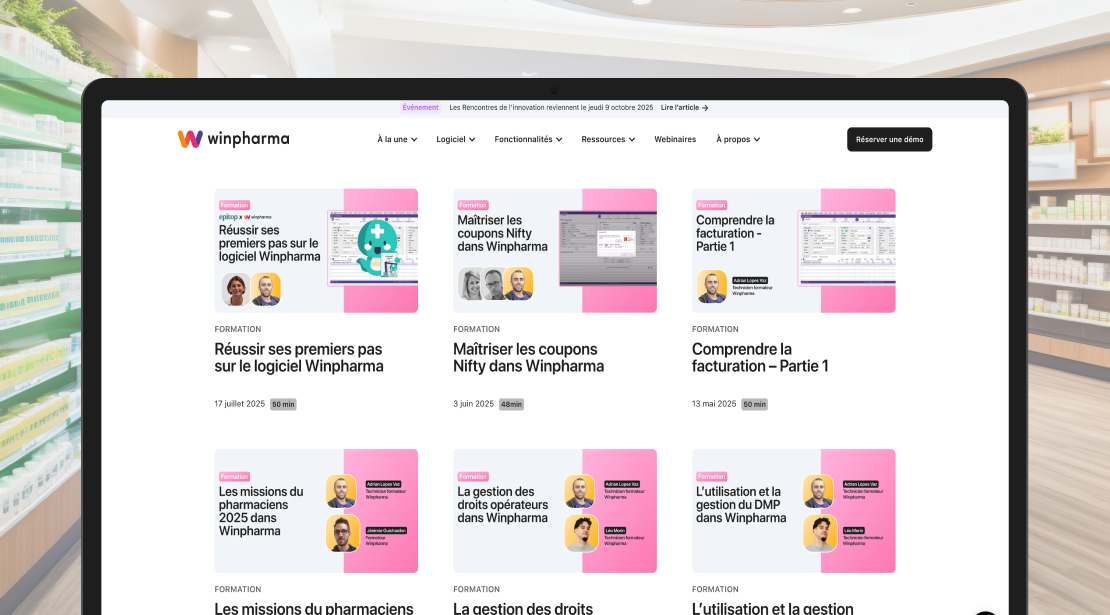Click the 50 min badge under first article
This screenshot has width=1110, height=615.
coord(283,404)
